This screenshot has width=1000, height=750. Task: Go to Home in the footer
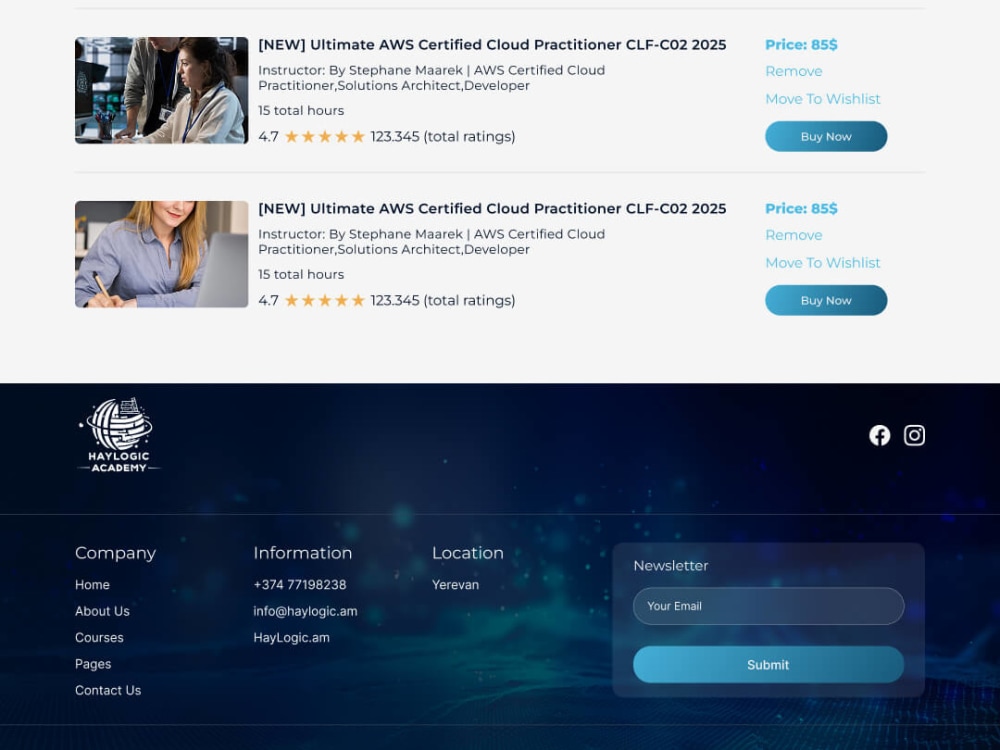click(x=92, y=585)
